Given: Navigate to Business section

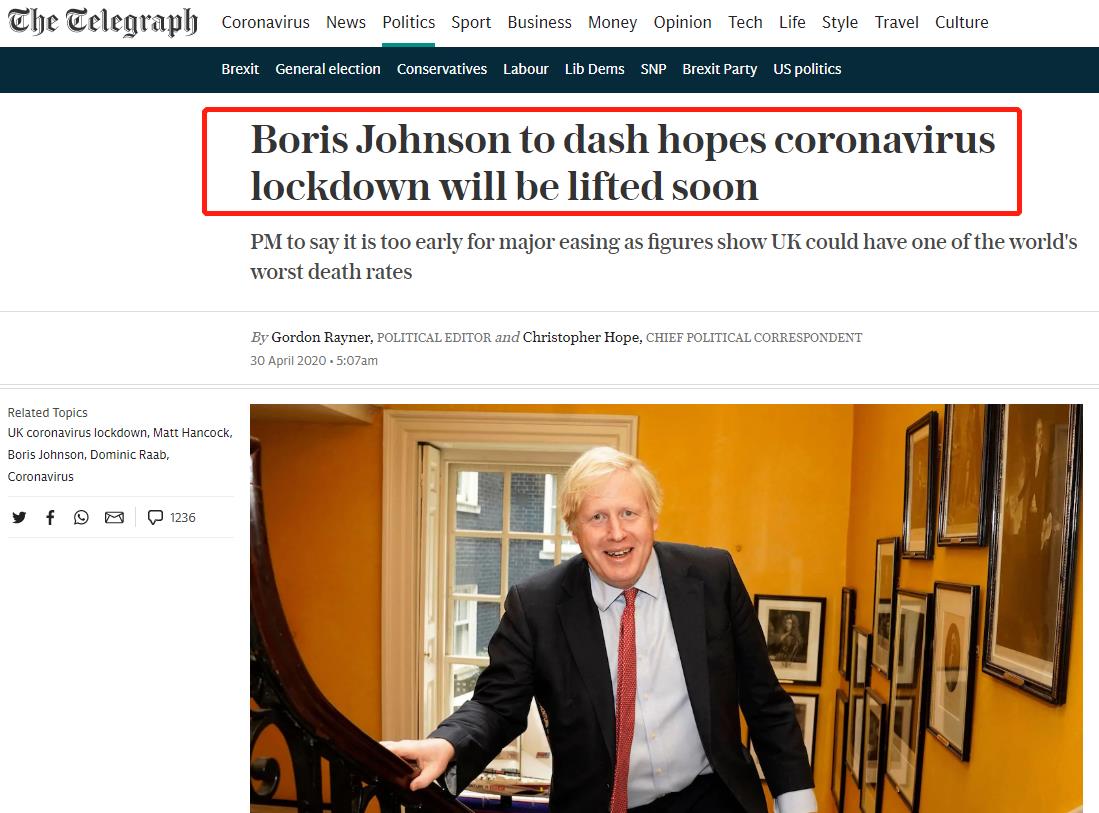Looking at the screenshot, I should (540, 22).
